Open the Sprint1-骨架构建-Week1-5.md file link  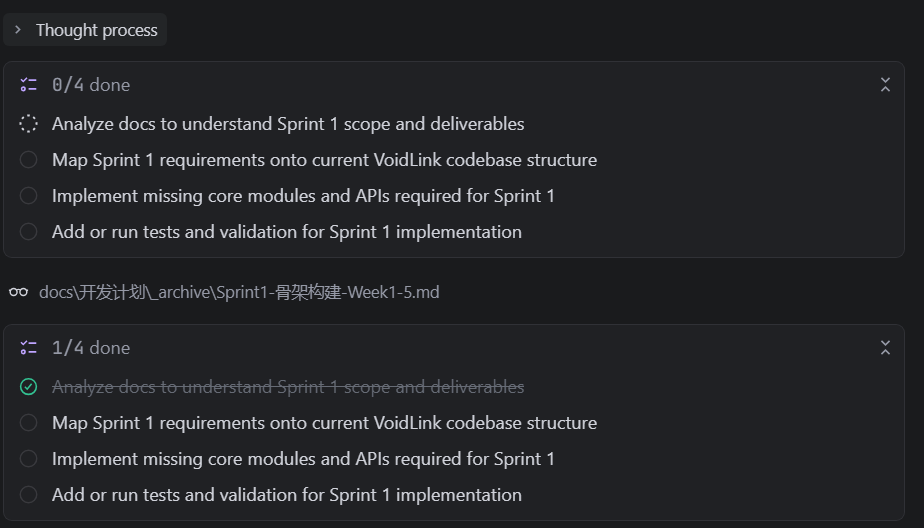[239, 292]
